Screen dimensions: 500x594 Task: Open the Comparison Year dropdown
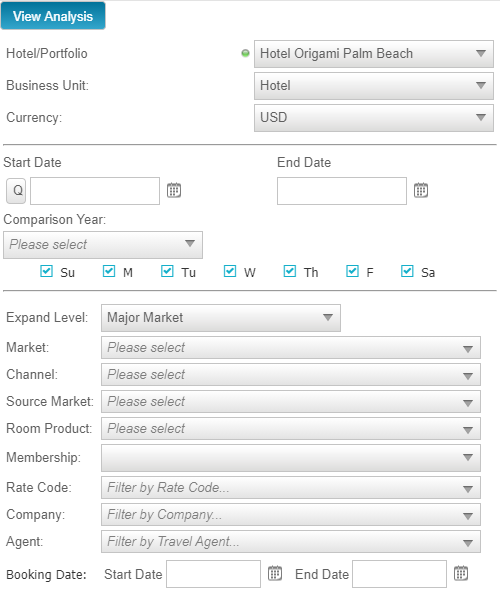pyautogui.click(x=103, y=245)
